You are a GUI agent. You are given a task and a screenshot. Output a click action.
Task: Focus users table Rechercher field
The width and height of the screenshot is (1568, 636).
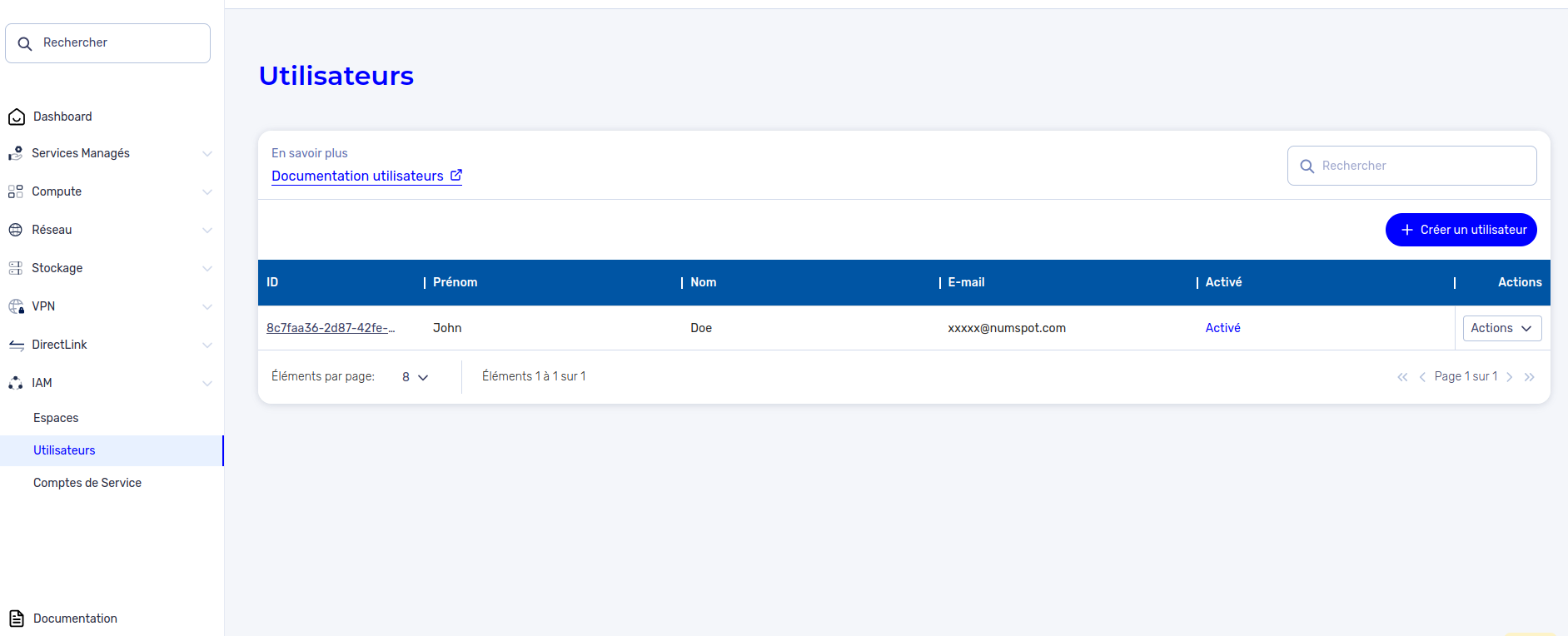[1412, 166]
